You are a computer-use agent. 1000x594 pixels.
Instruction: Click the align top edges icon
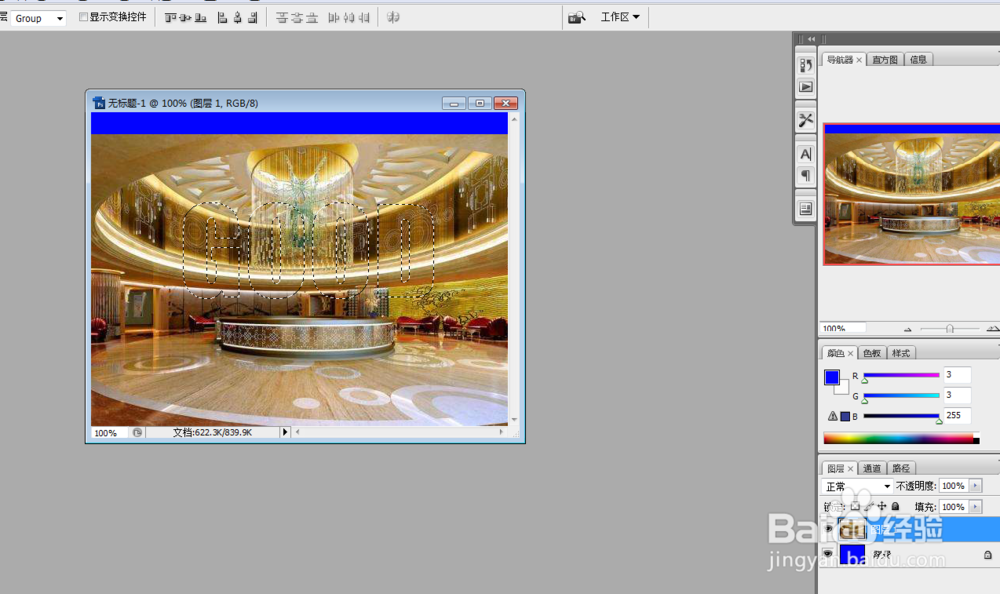(x=170, y=18)
